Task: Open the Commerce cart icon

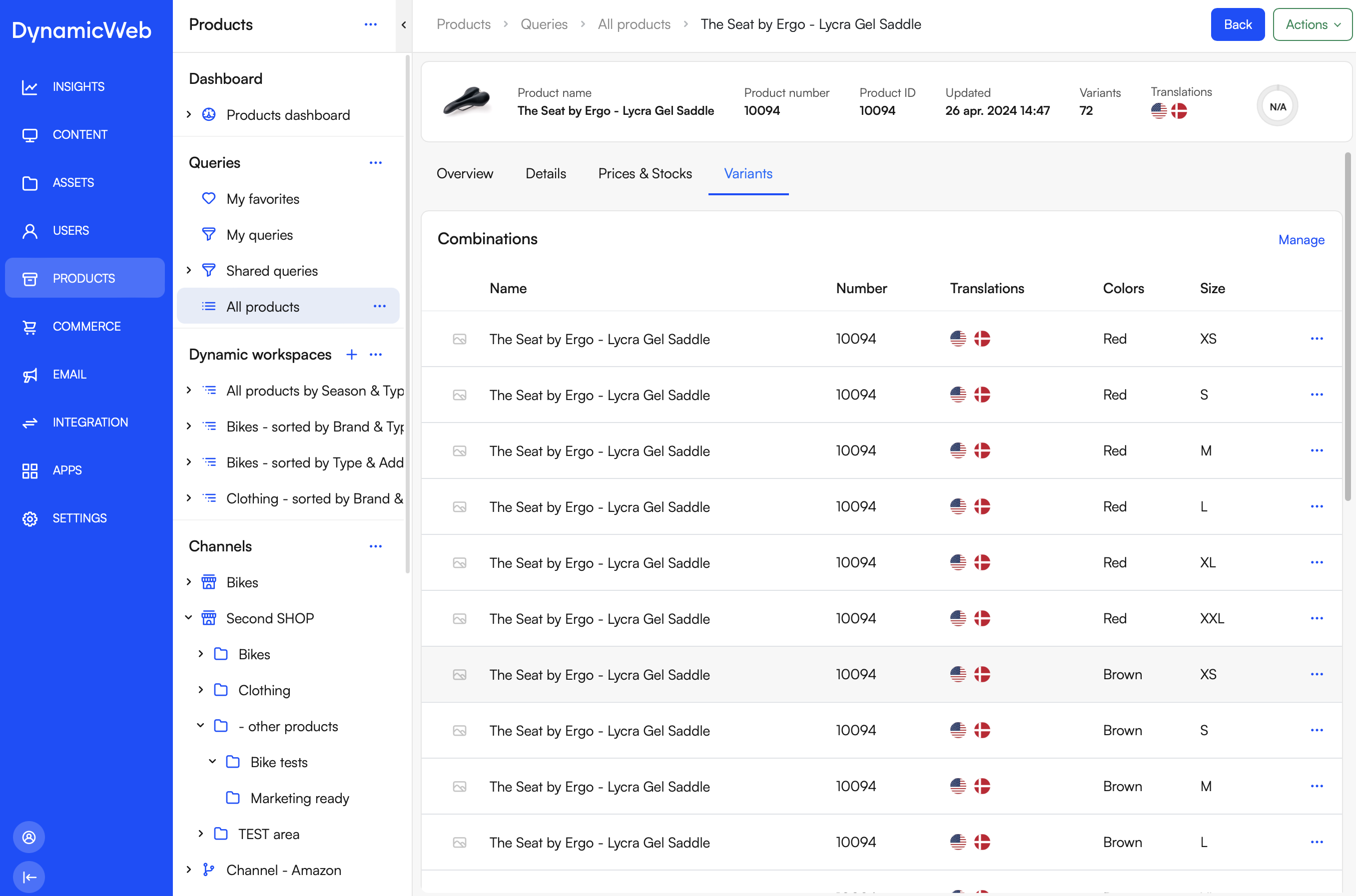Action: coord(29,327)
